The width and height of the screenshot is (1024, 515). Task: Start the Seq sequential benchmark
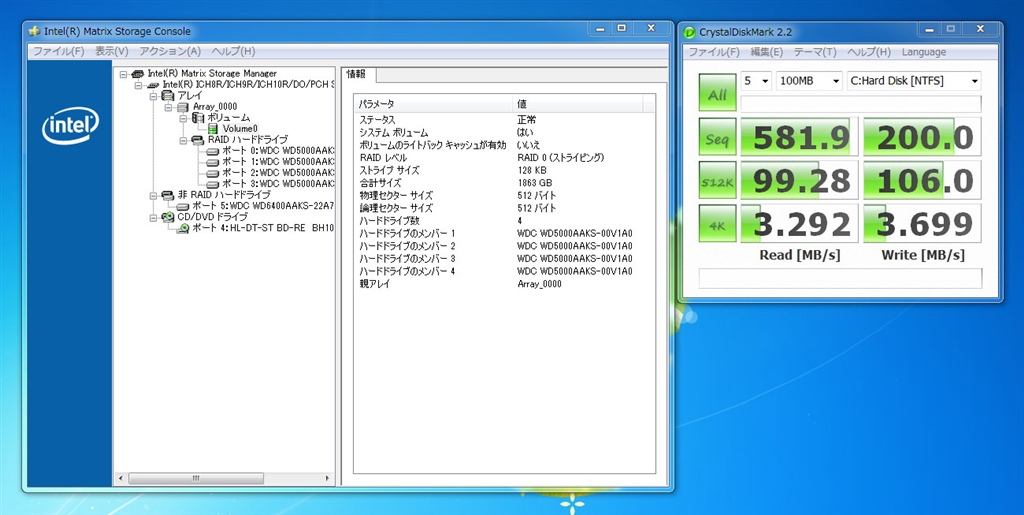pos(717,136)
